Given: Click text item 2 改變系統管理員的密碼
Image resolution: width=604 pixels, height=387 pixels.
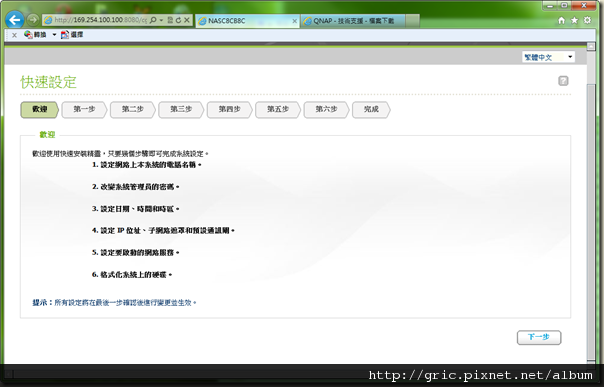Looking at the screenshot, I should [x=136, y=187].
